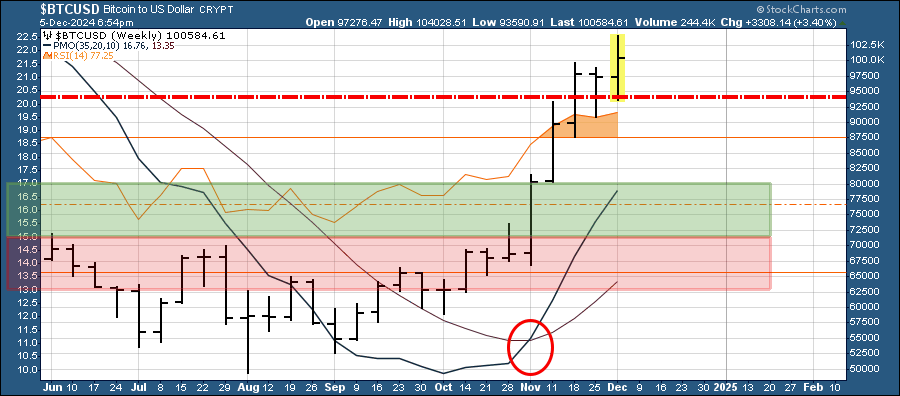
Task: Click the Jun date axis label
Action: pos(52,386)
